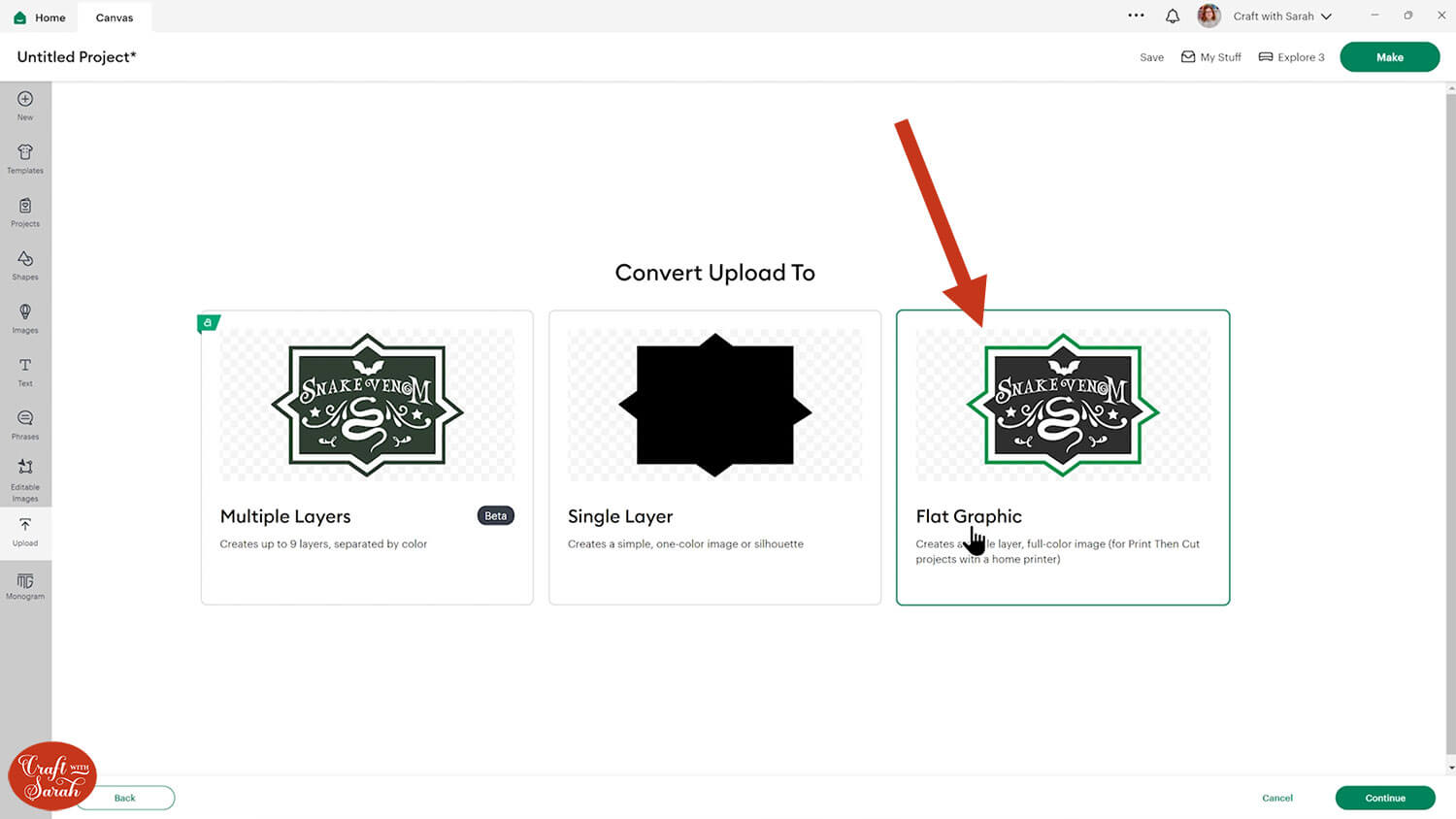Viewport: 1456px width, 819px height.
Task: Click the notifications bell icon
Action: (x=1173, y=16)
